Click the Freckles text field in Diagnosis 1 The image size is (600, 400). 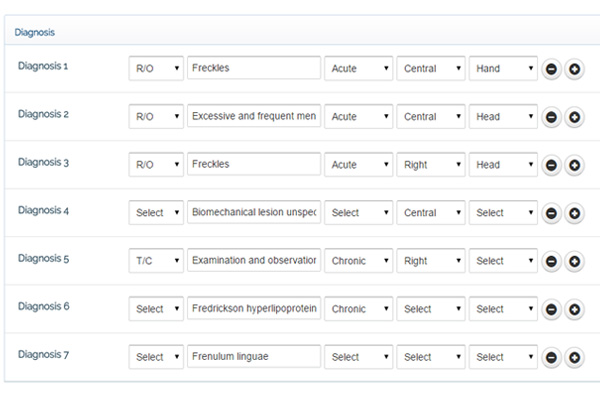click(253, 69)
